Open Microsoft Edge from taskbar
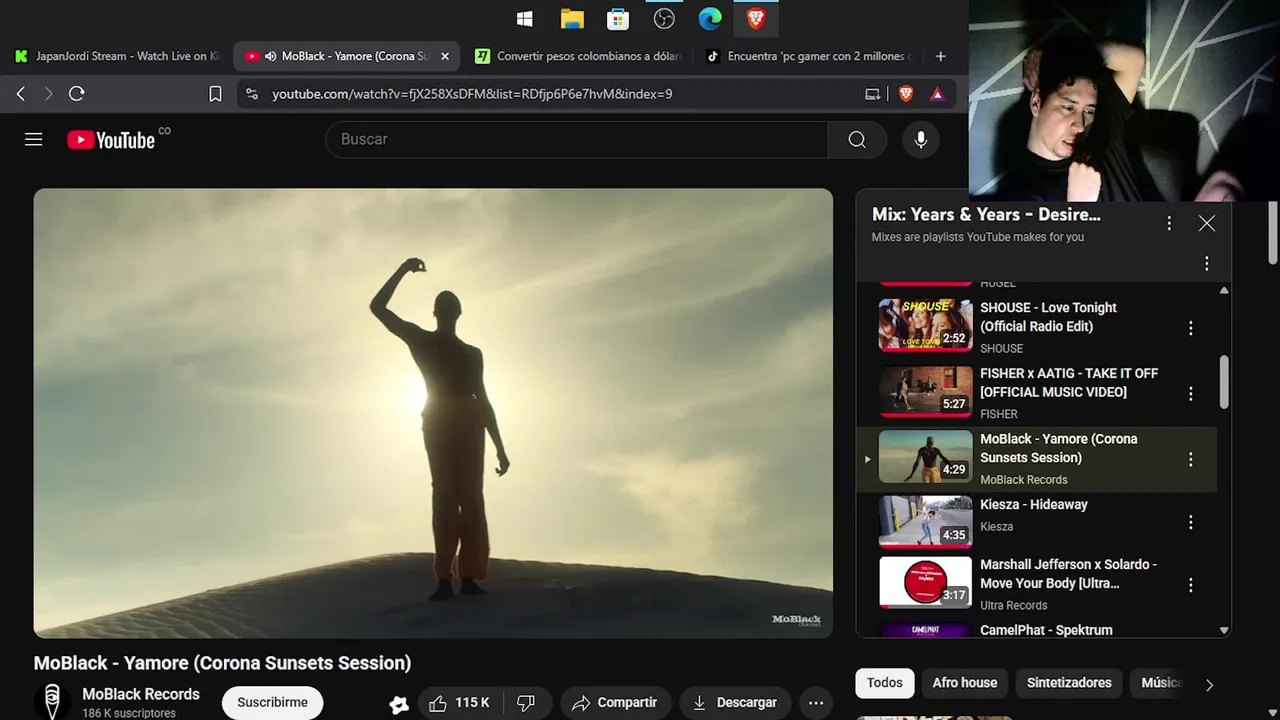This screenshot has width=1280, height=720. coord(710,18)
